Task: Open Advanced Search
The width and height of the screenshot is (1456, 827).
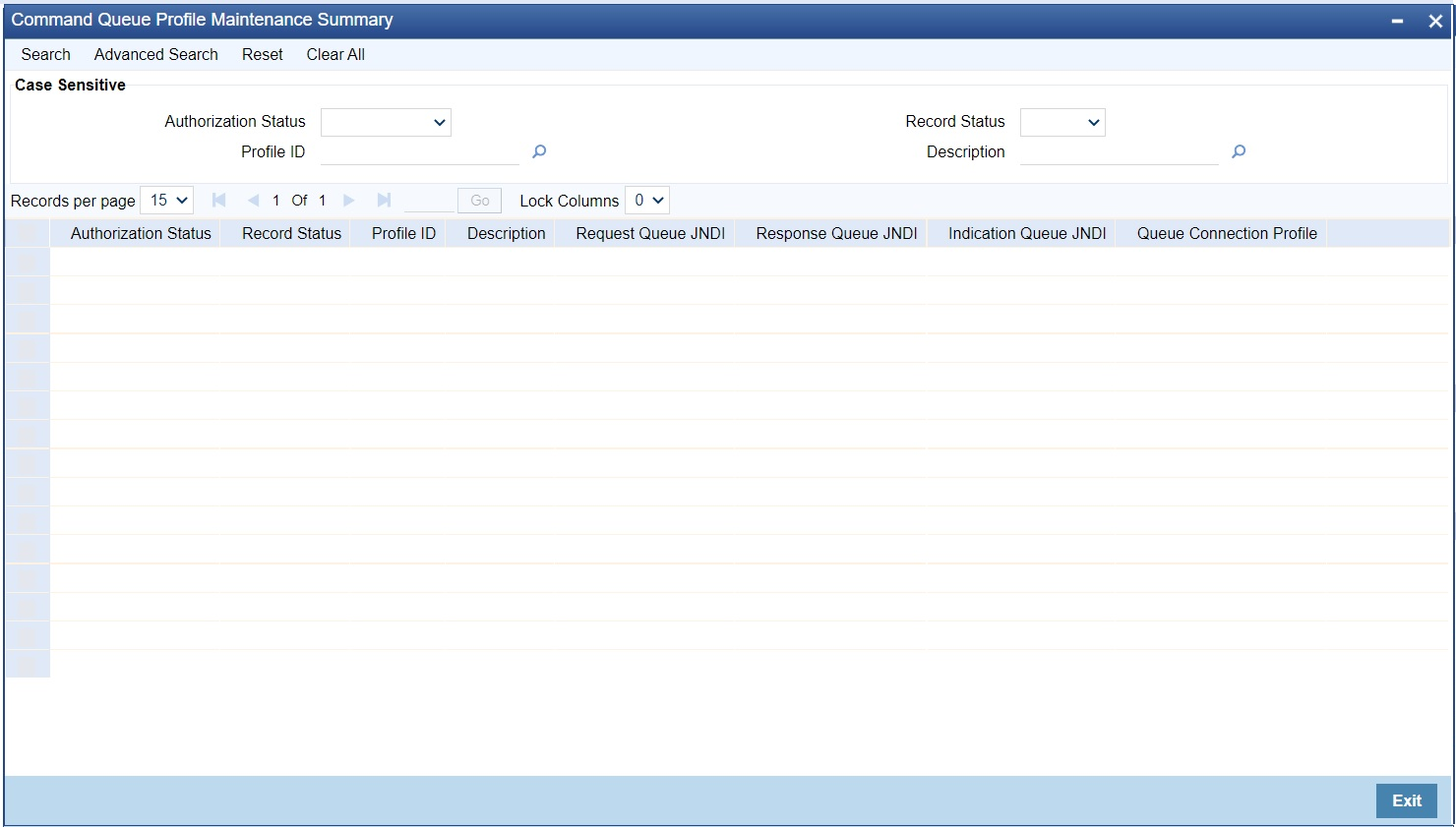Action: [x=156, y=55]
